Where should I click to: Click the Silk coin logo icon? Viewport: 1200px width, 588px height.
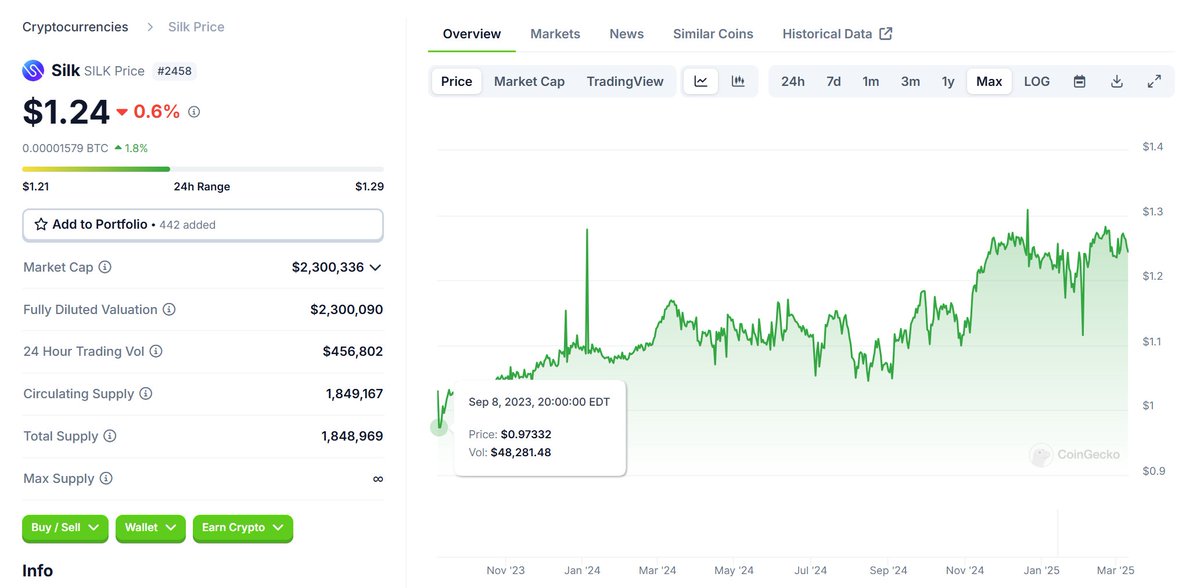coord(34,71)
